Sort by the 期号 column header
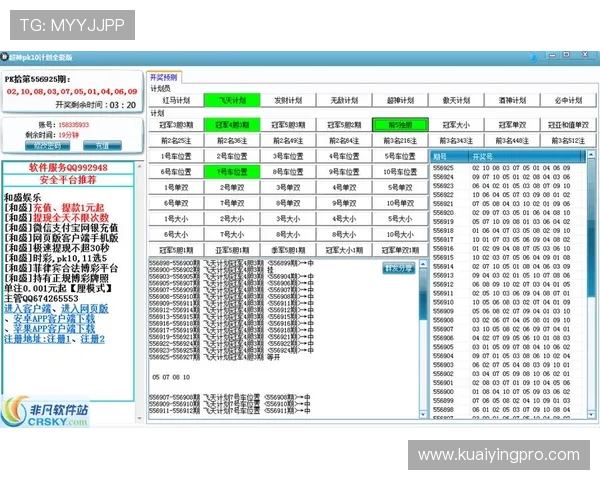Viewport: 600px width, 480px height. pos(450,156)
